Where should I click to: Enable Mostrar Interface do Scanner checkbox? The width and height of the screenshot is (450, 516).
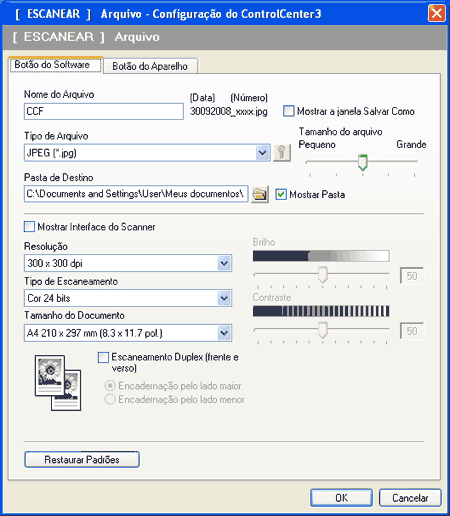click(29, 227)
